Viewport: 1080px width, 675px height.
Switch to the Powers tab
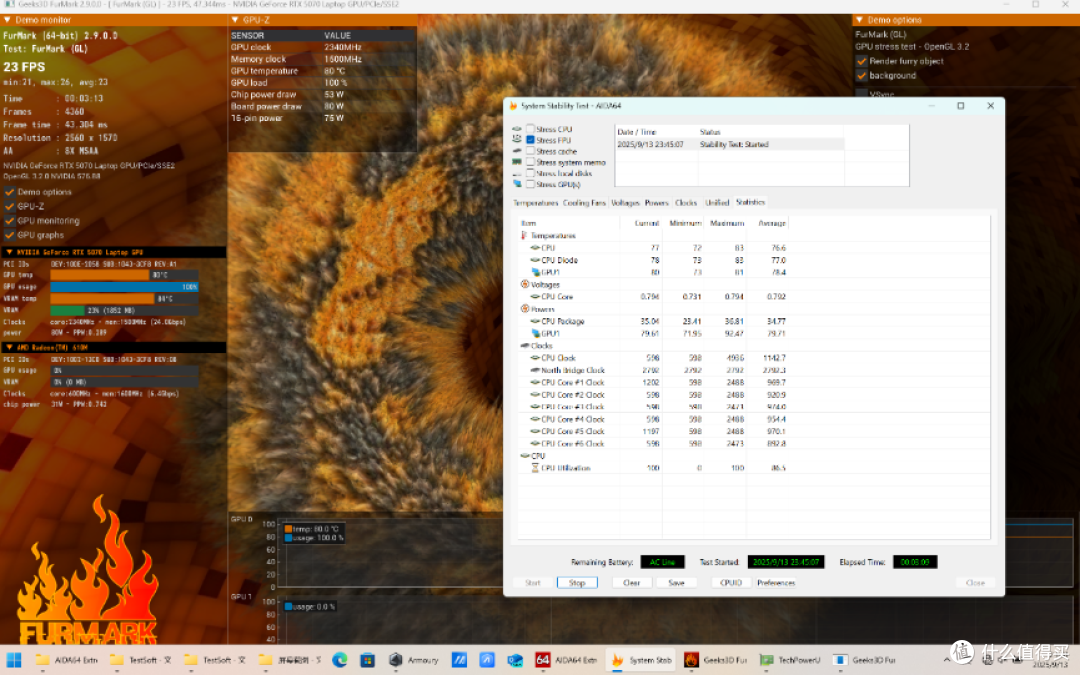click(x=656, y=202)
